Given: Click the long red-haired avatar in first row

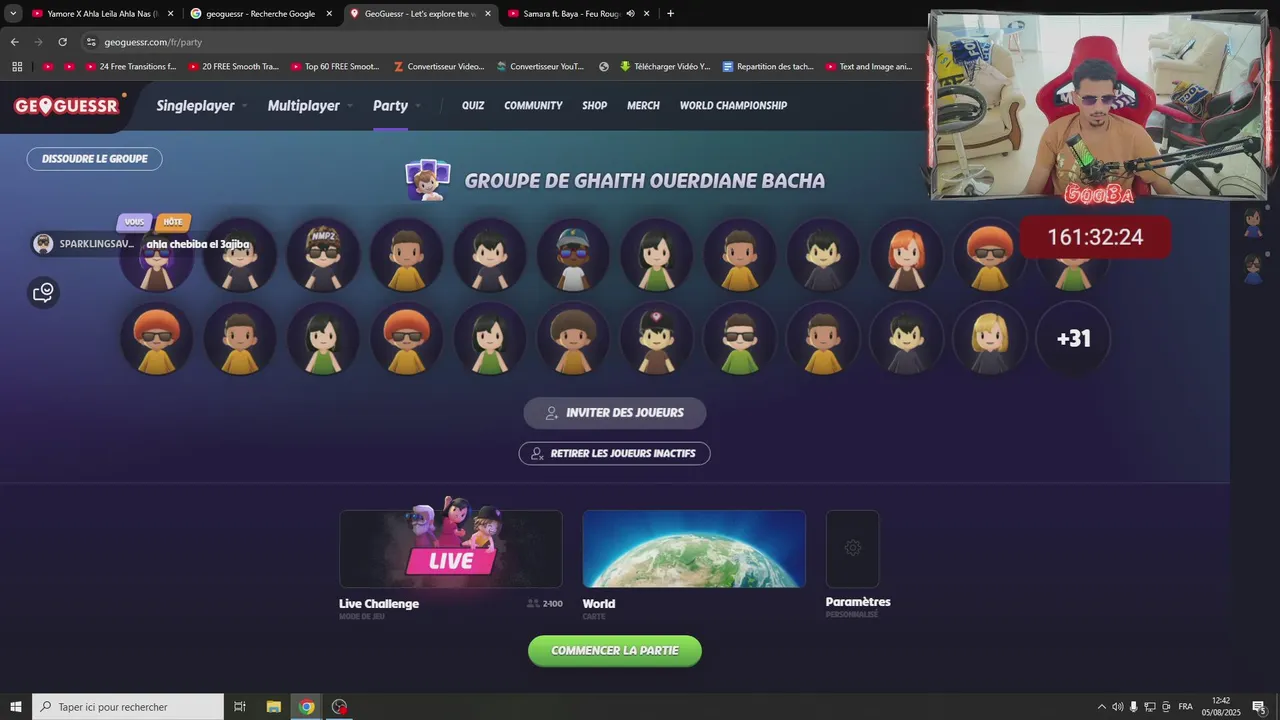Looking at the screenshot, I should tap(906, 254).
